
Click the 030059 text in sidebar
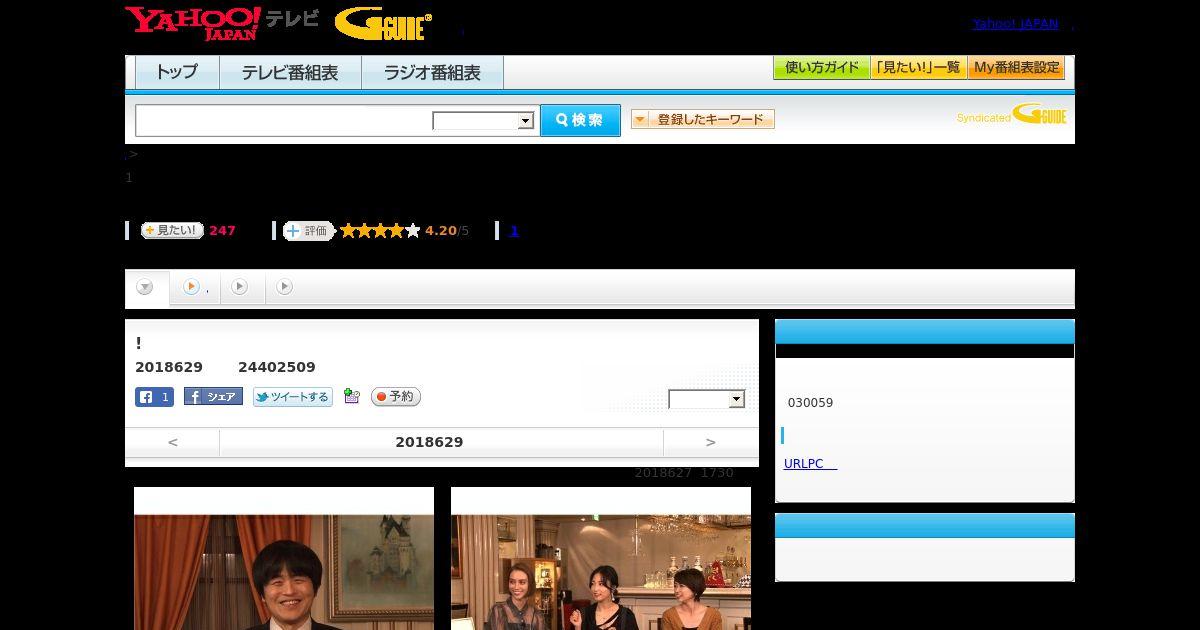[810, 403]
